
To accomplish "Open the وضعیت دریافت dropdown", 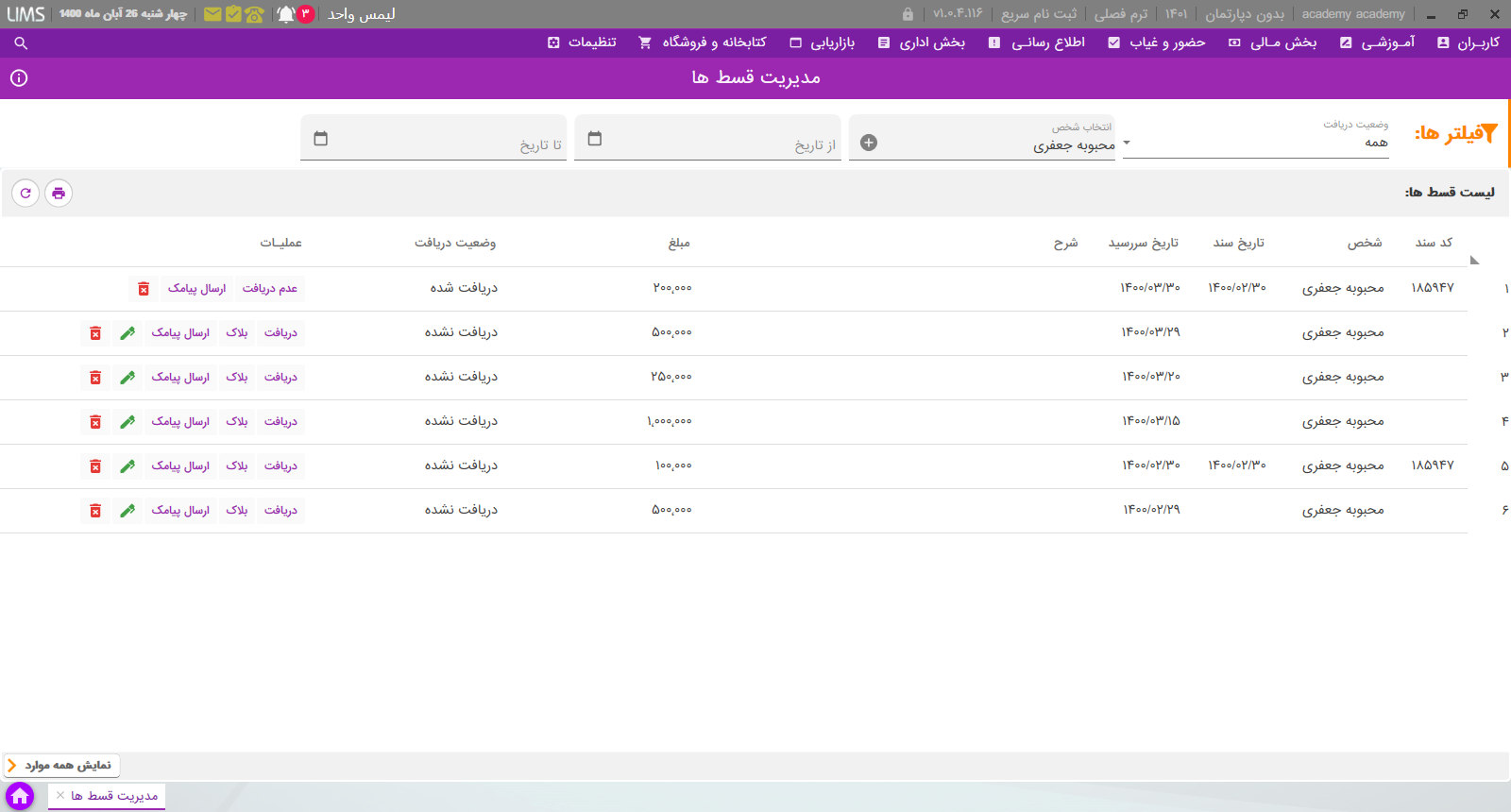I will 1255,138.
